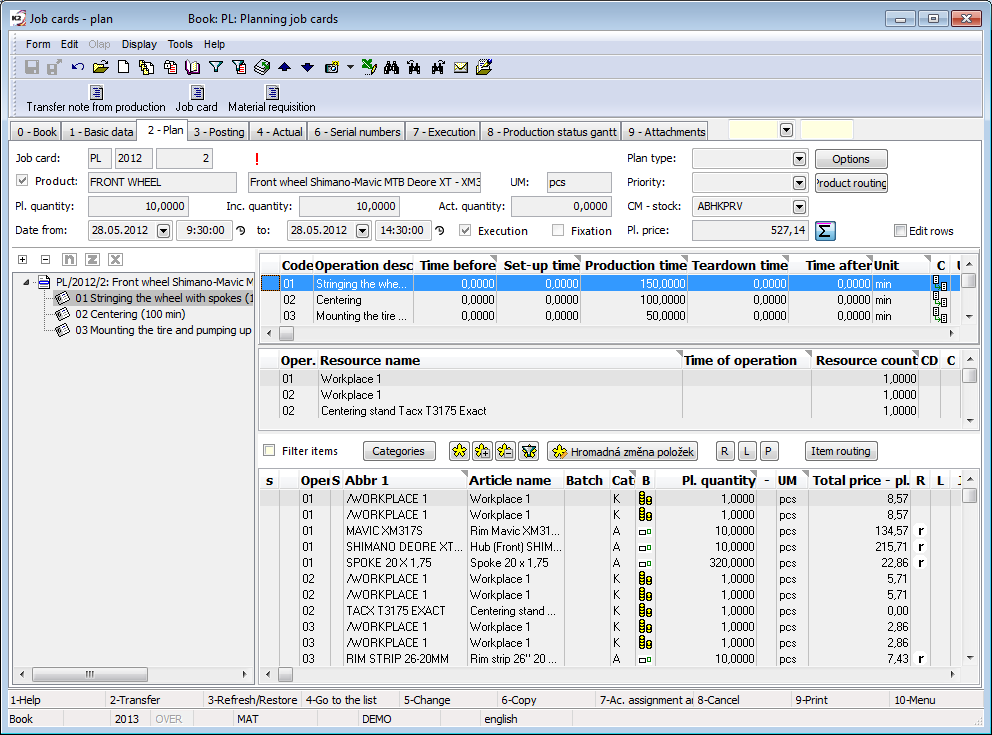The image size is (992, 735).
Task: Open the Plan type dropdown
Action: [799, 159]
